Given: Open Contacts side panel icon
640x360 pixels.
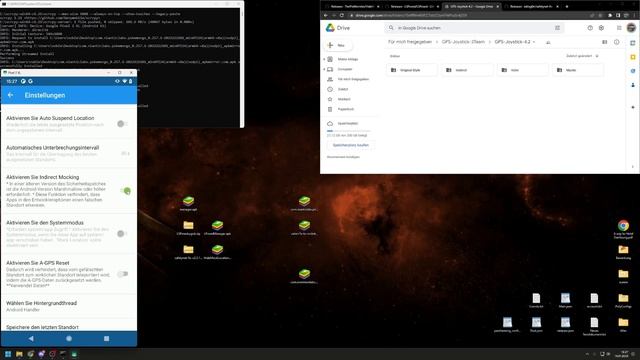Looking at the screenshot, I should [x=633, y=85].
